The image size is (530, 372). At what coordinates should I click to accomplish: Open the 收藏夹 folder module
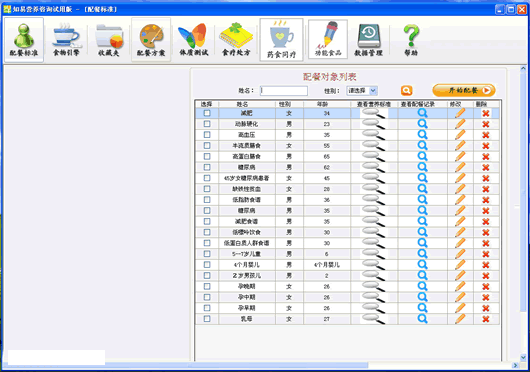click(x=109, y=40)
